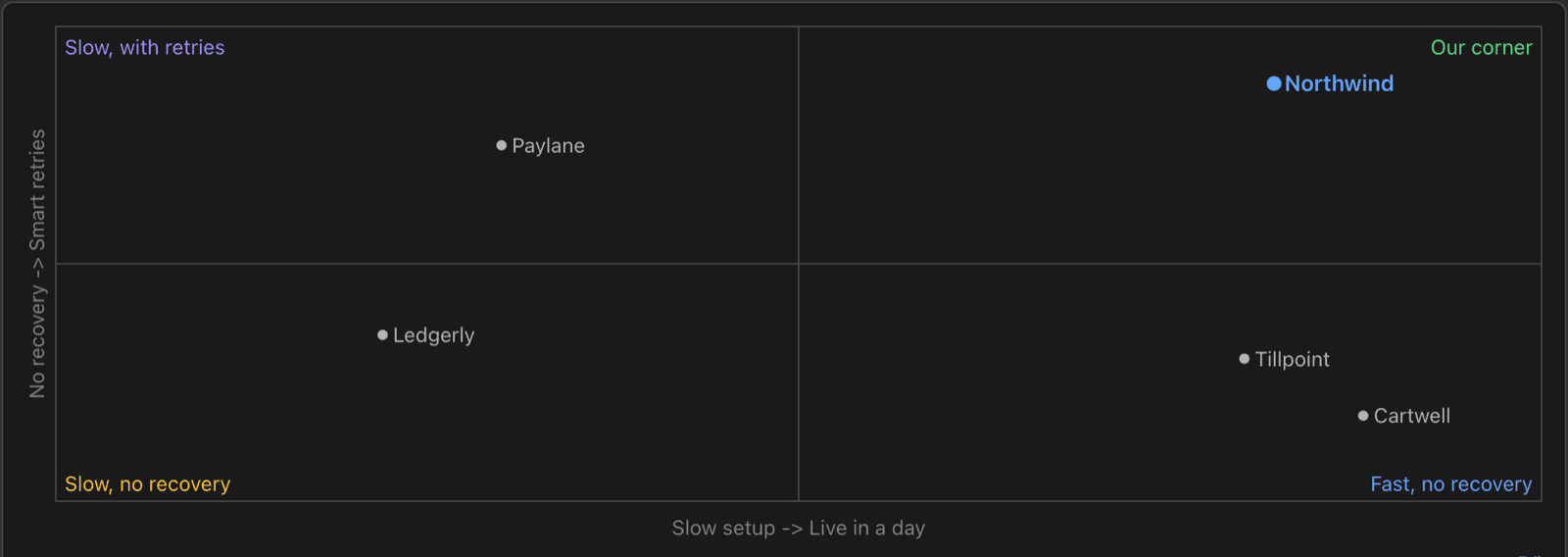Click the Cartwell data point dot
This screenshot has height=557, width=1568.
click(x=1363, y=416)
